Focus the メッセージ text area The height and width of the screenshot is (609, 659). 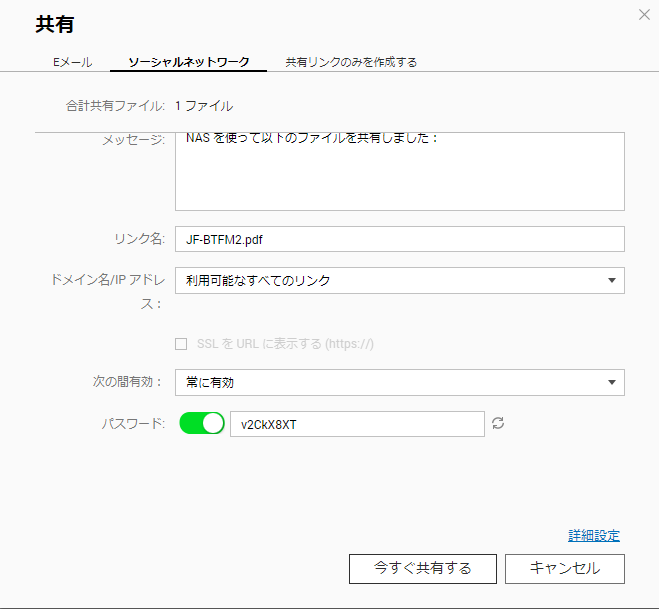tap(400, 171)
